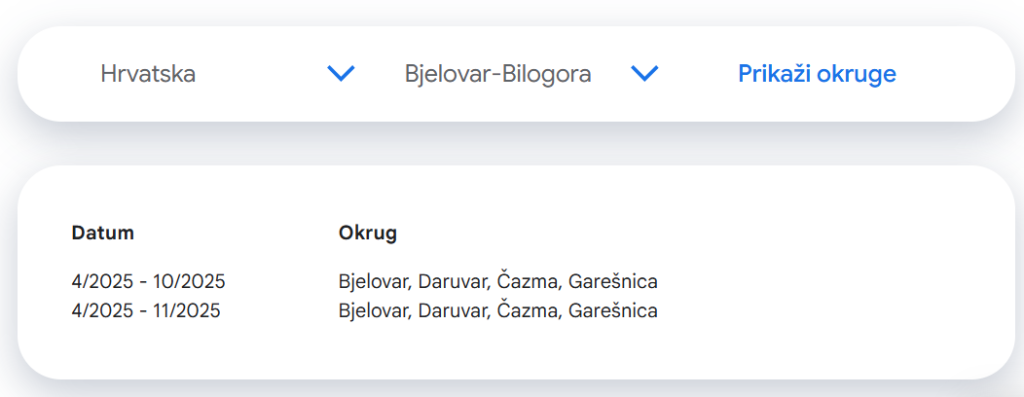The height and width of the screenshot is (397, 1024).
Task: Click the chevron arrow beside Bjelovar-Bilogora
Action: [645, 74]
